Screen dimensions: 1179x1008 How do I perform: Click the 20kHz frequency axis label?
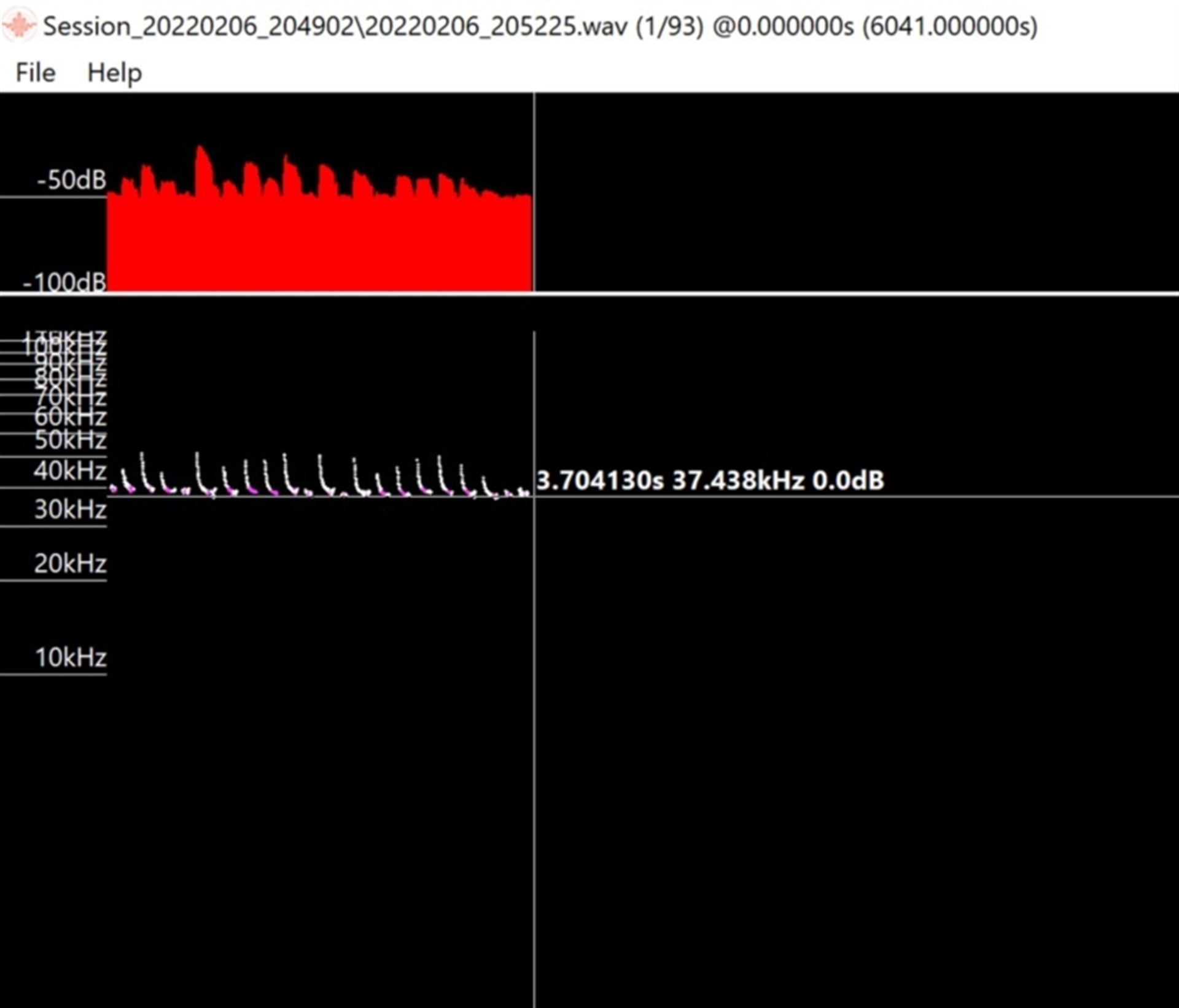point(70,563)
